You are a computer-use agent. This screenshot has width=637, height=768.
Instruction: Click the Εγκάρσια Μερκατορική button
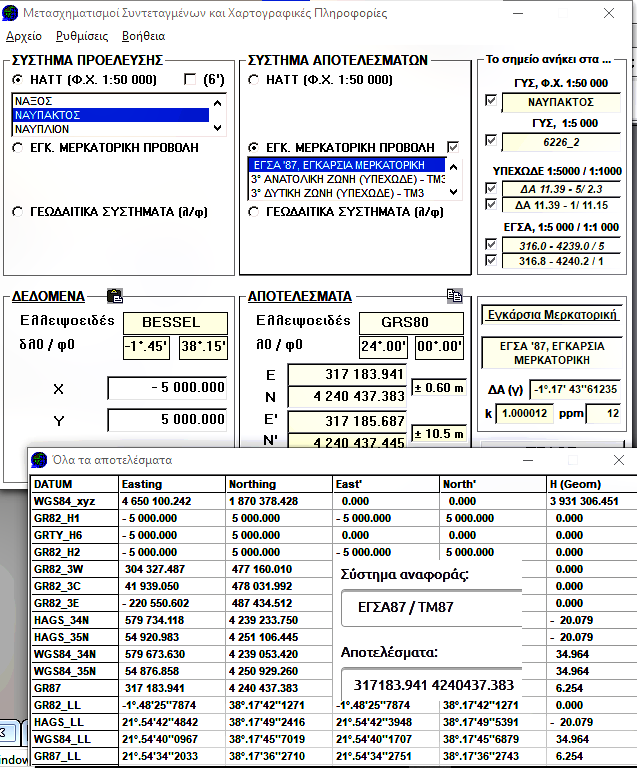click(552, 315)
